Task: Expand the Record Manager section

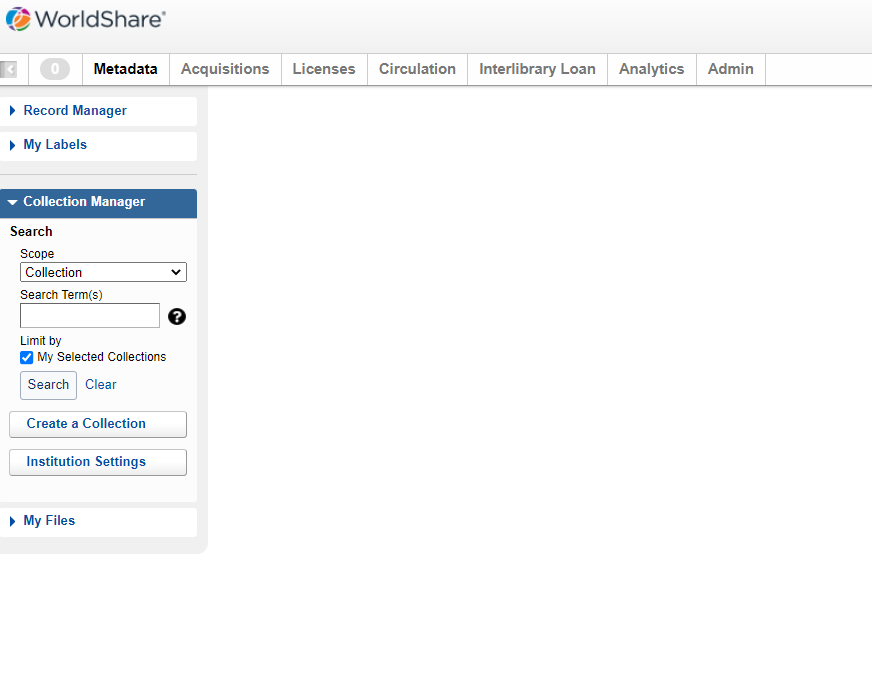Action: [98, 111]
